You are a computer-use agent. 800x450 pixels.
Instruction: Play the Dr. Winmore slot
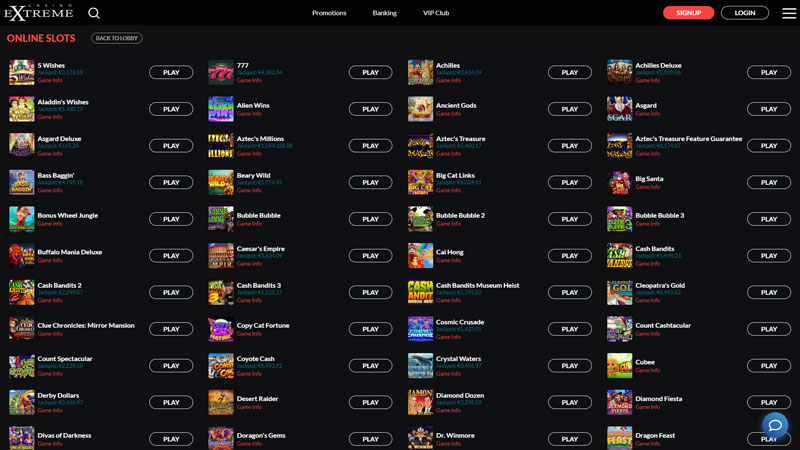570,439
